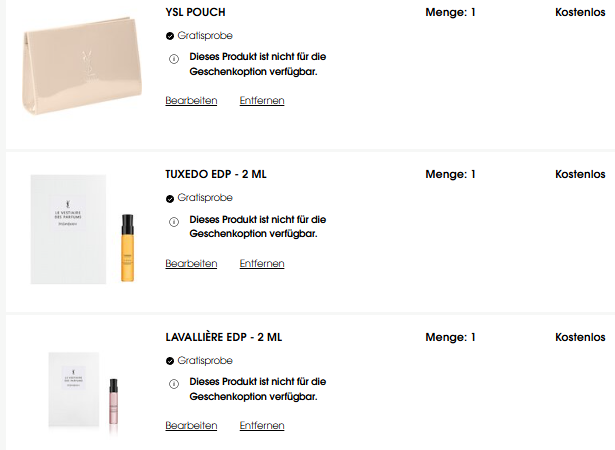Click the info icon in the YSL Pouch row
This screenshot has width=615, height=450.
tap(174, 59)
